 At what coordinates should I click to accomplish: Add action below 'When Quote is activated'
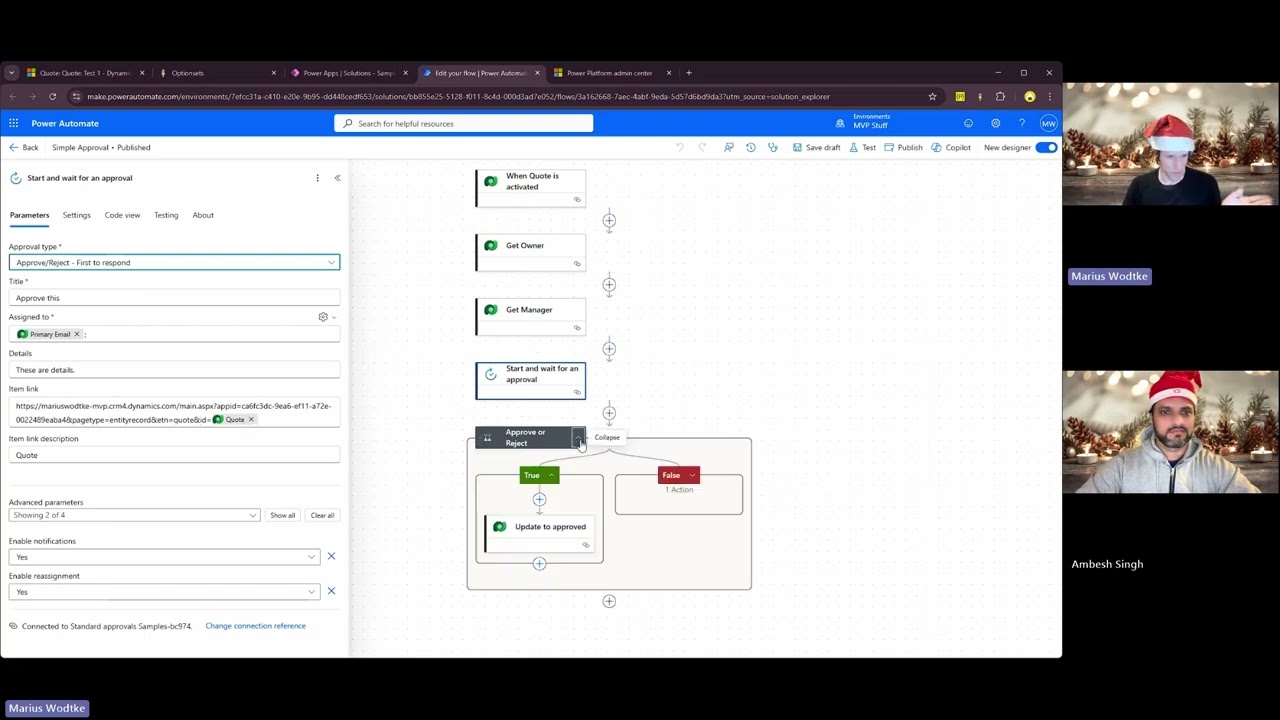[609, 220]
